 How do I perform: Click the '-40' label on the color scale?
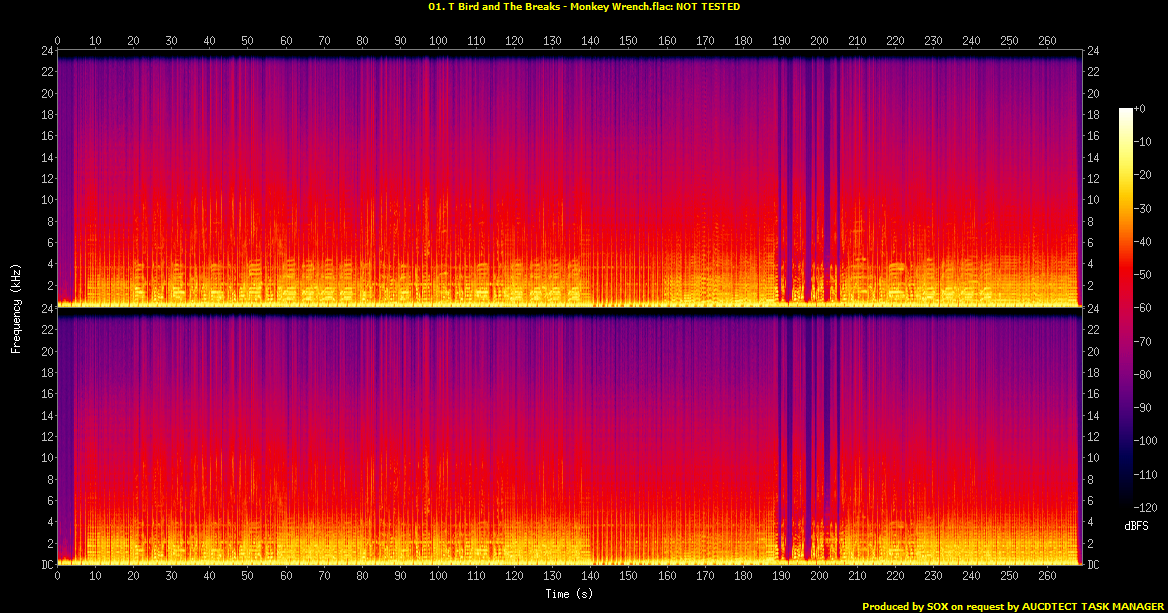pos(1143,241)
